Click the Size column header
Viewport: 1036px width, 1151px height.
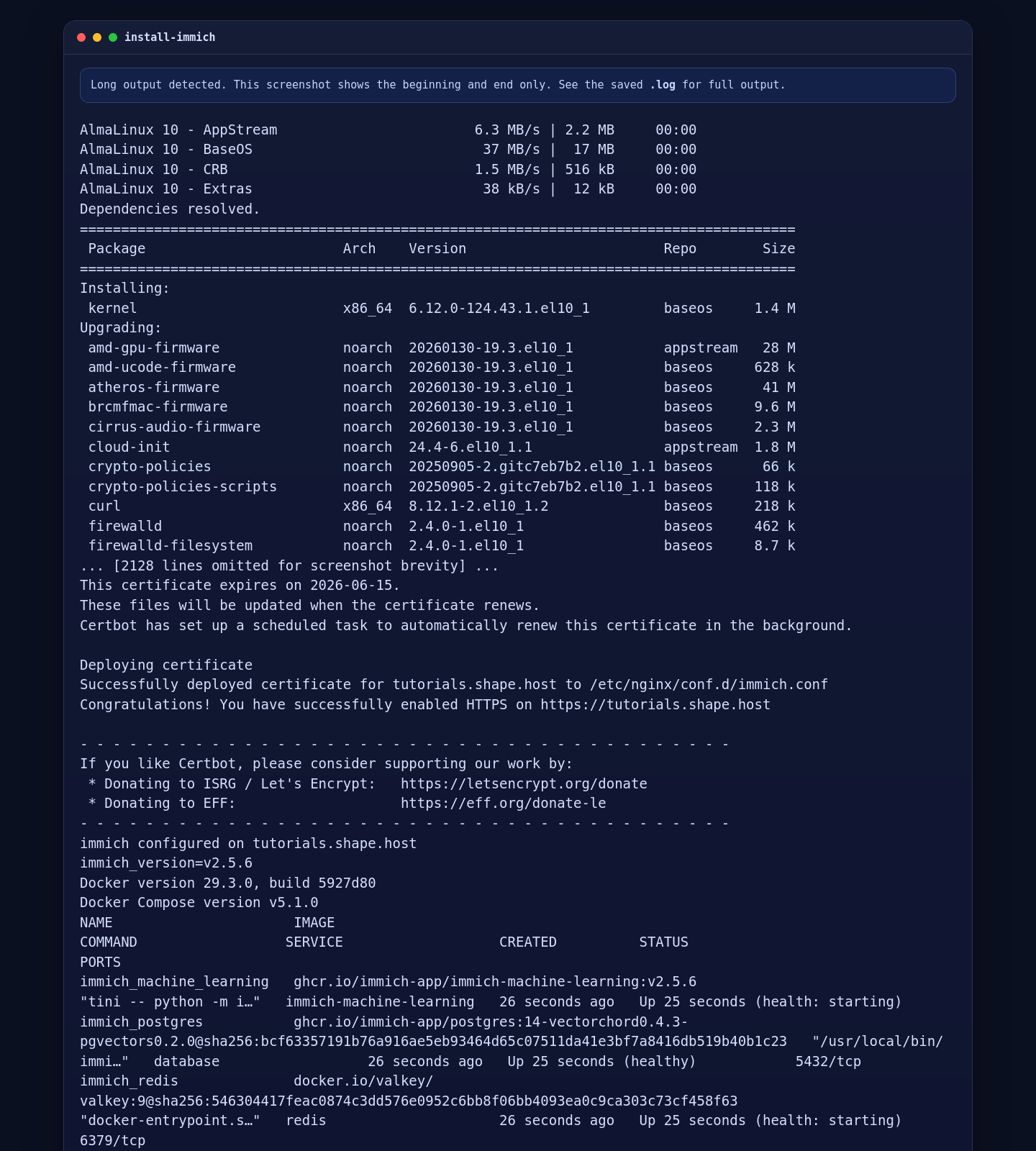779,249
